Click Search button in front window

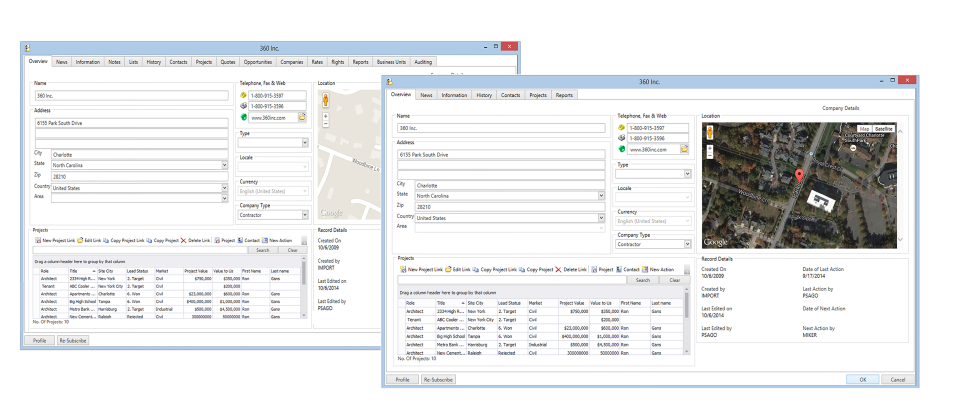643,280
